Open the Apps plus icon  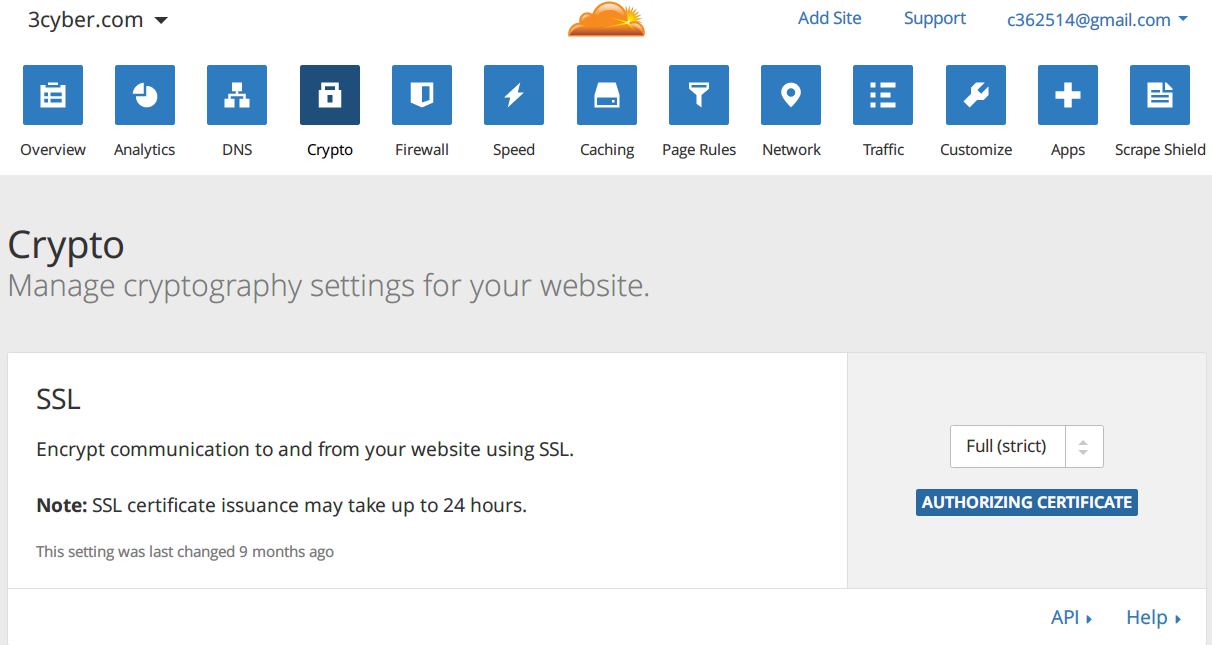pos(1068,95)
